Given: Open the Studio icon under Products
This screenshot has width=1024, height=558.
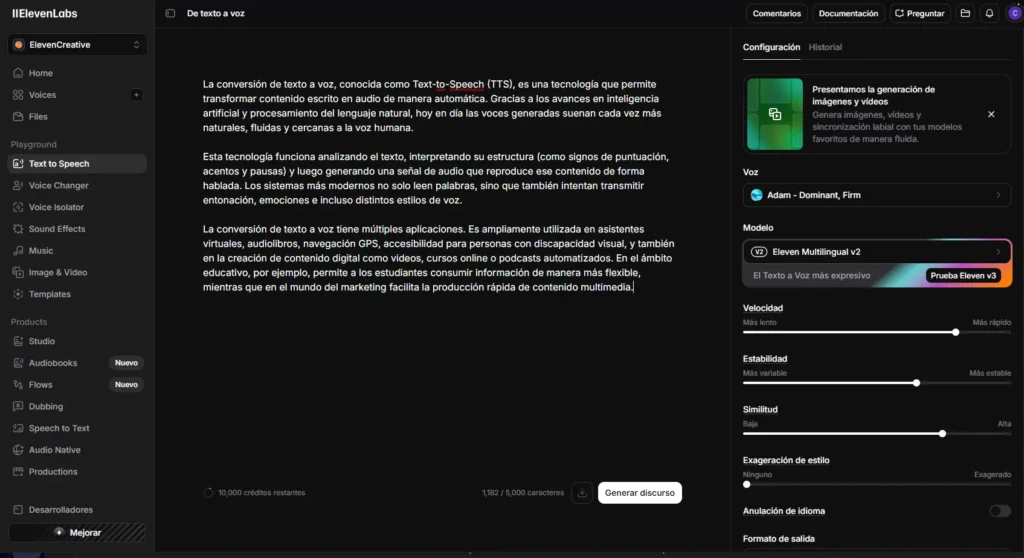Looking at the screenshot, I should point(18,341).
